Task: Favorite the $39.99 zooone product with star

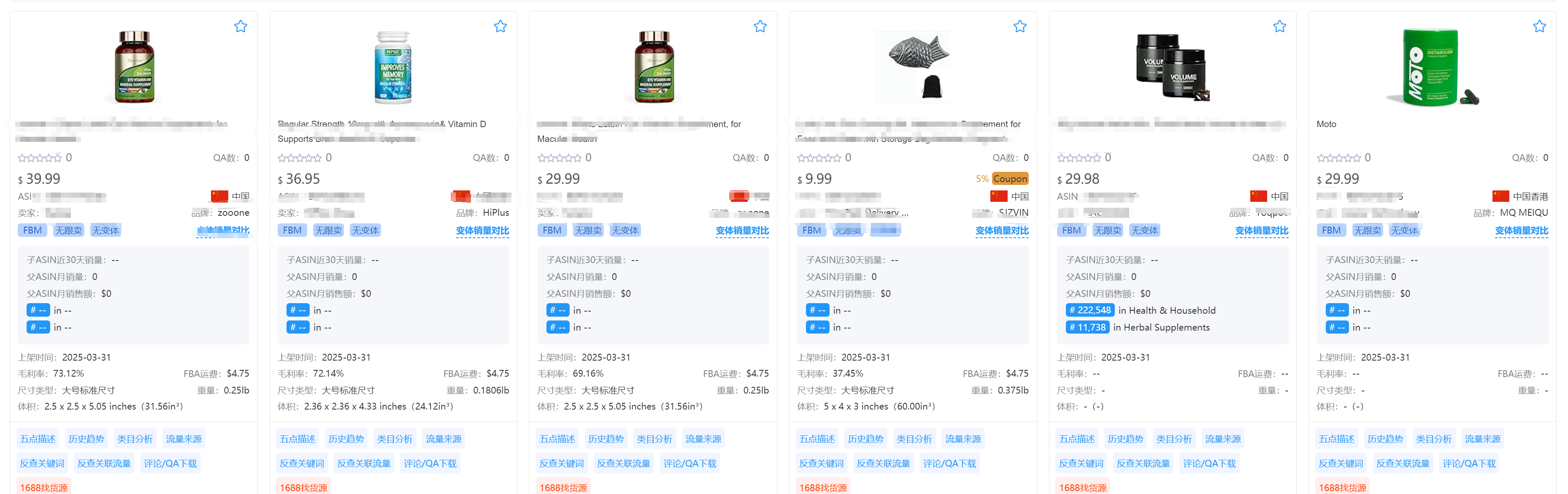Action: pyautogui.click(x=241, y=26)
